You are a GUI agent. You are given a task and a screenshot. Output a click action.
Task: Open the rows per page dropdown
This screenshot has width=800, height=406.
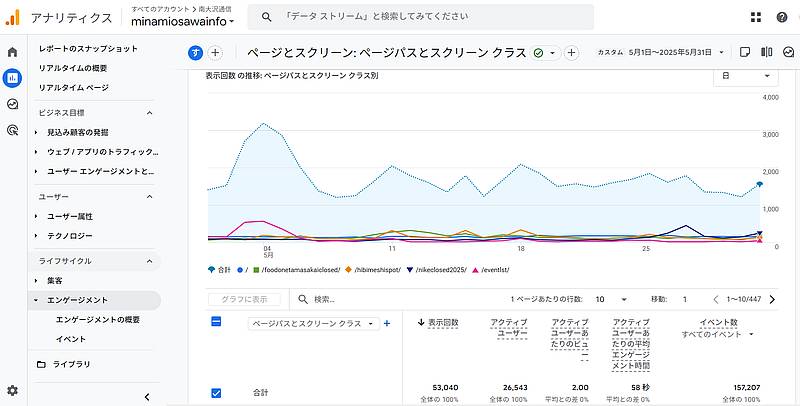610,299
